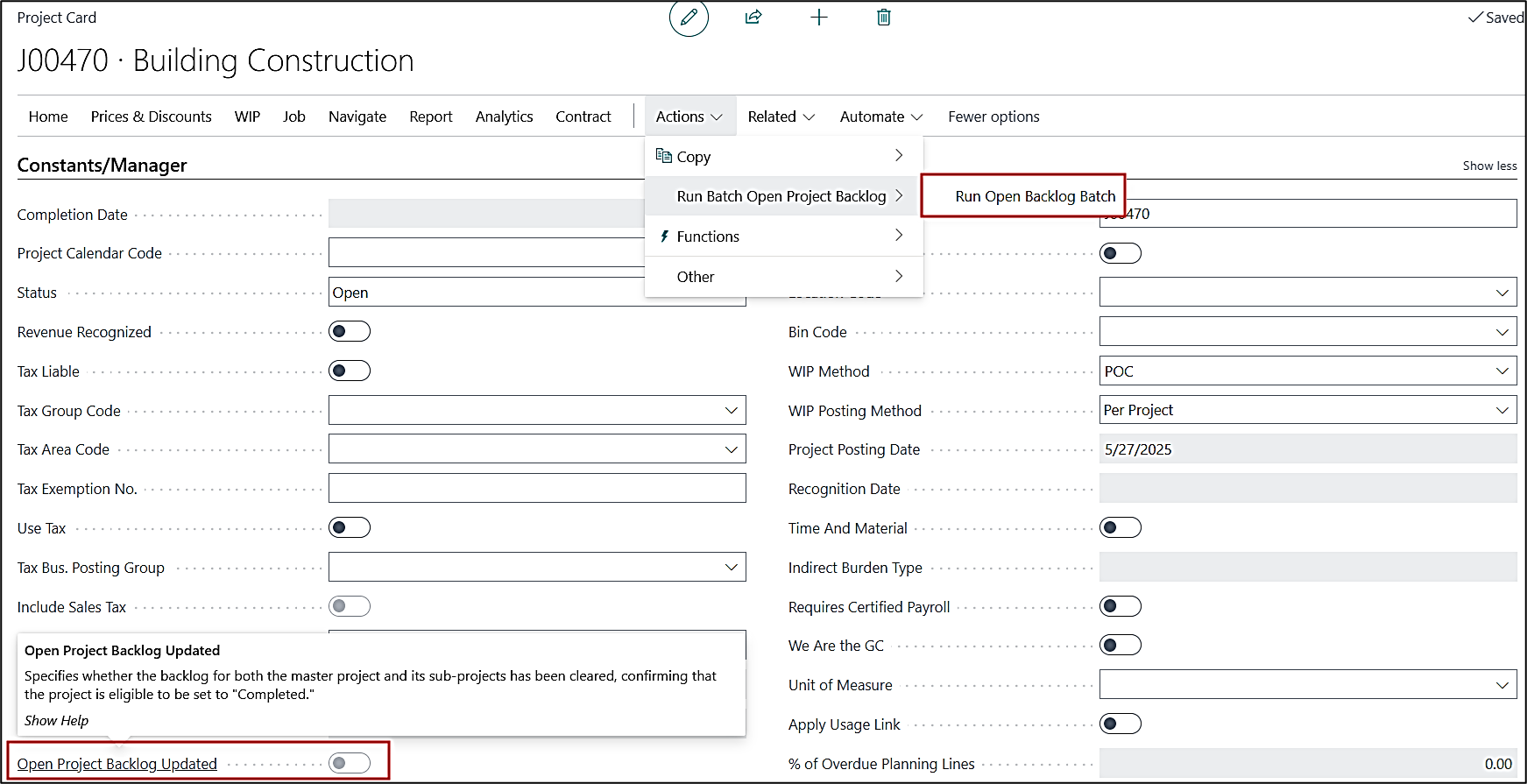Enable the Tax Liable toggle
Viewport: 1527px width, 784px height.
coord(350,371)
